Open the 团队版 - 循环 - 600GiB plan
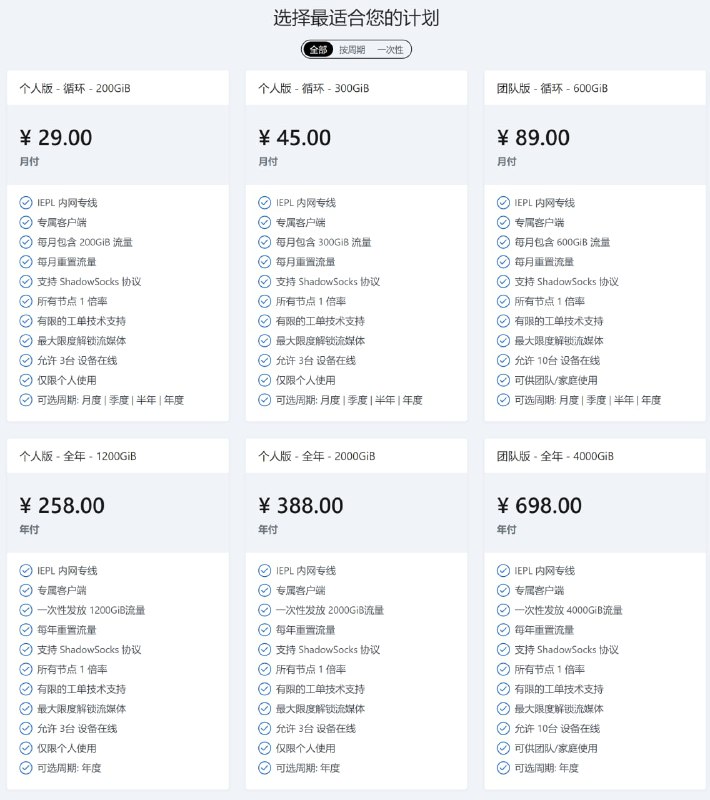Image resolution: width=710 pixels, height=800 pixels. 552,88
